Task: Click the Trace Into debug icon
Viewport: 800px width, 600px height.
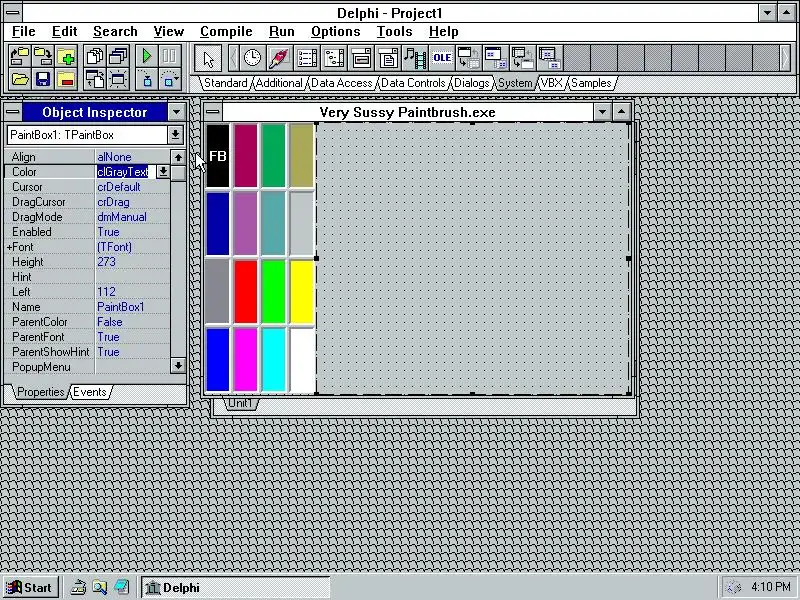Action: 146,80
